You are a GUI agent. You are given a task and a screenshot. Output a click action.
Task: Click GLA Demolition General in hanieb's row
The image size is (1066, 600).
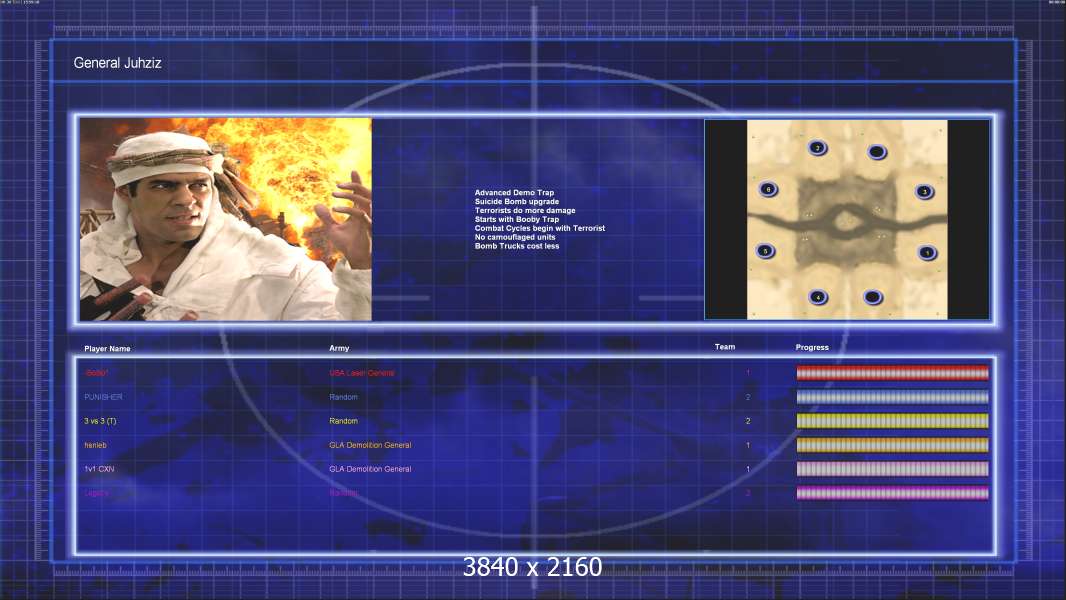370,445
